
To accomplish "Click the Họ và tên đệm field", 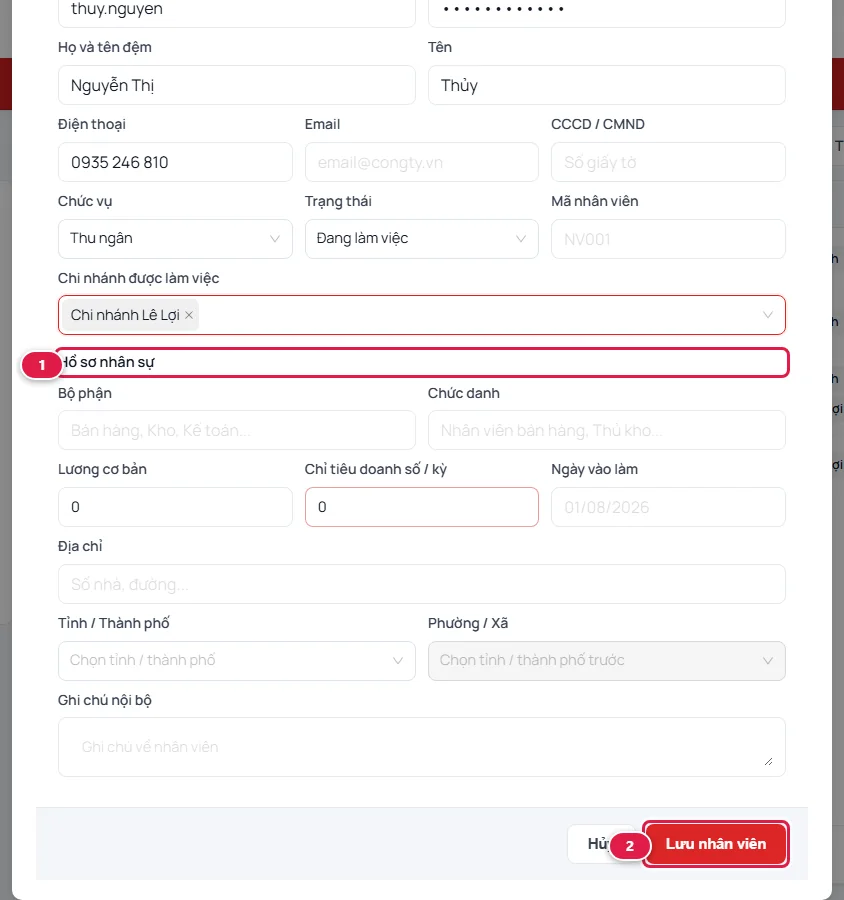I will (237, 85).
